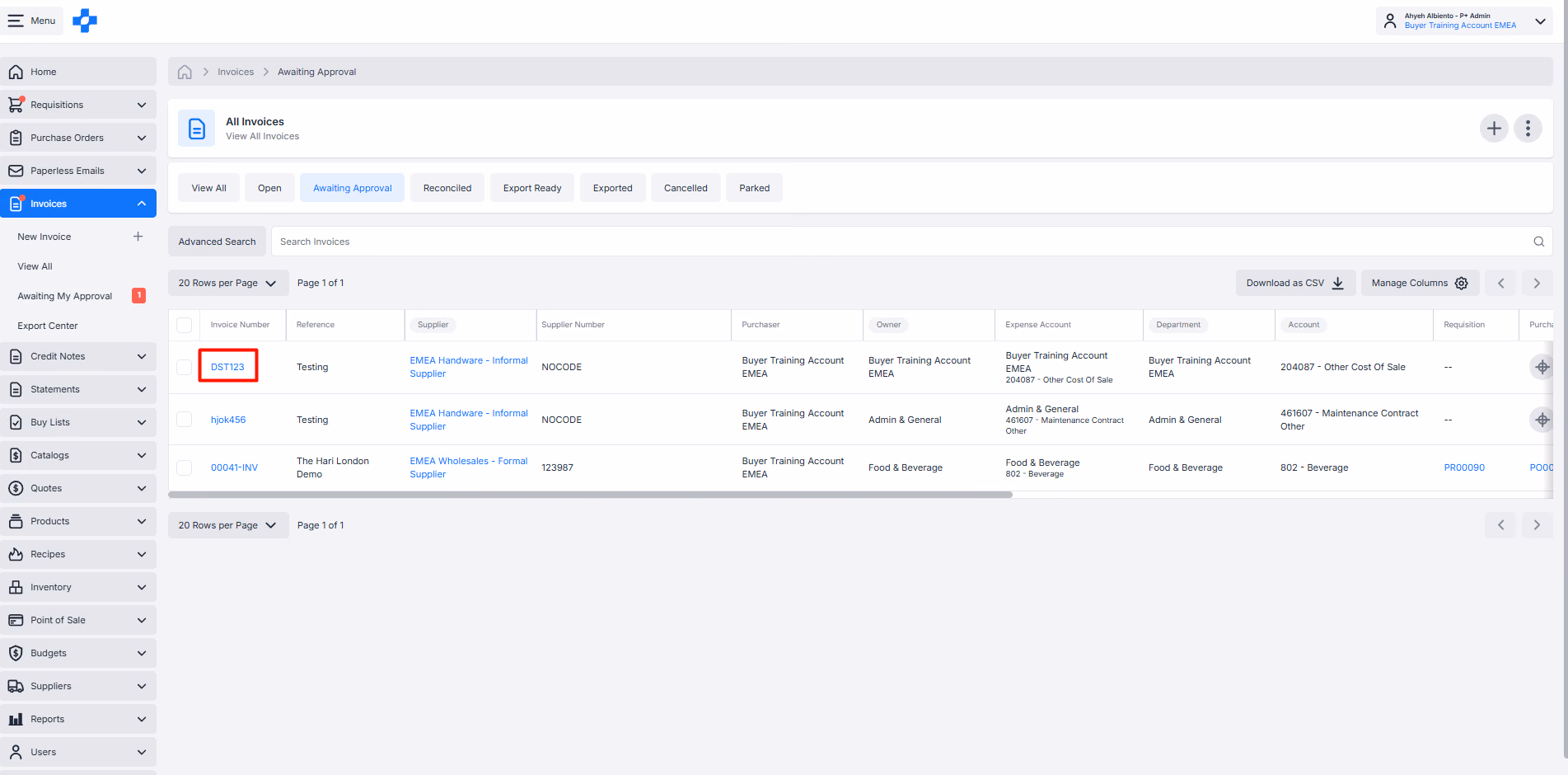Click the horizontal table scrollbar
Screen dimensions: 1568x775
click(x=590, y=495)
